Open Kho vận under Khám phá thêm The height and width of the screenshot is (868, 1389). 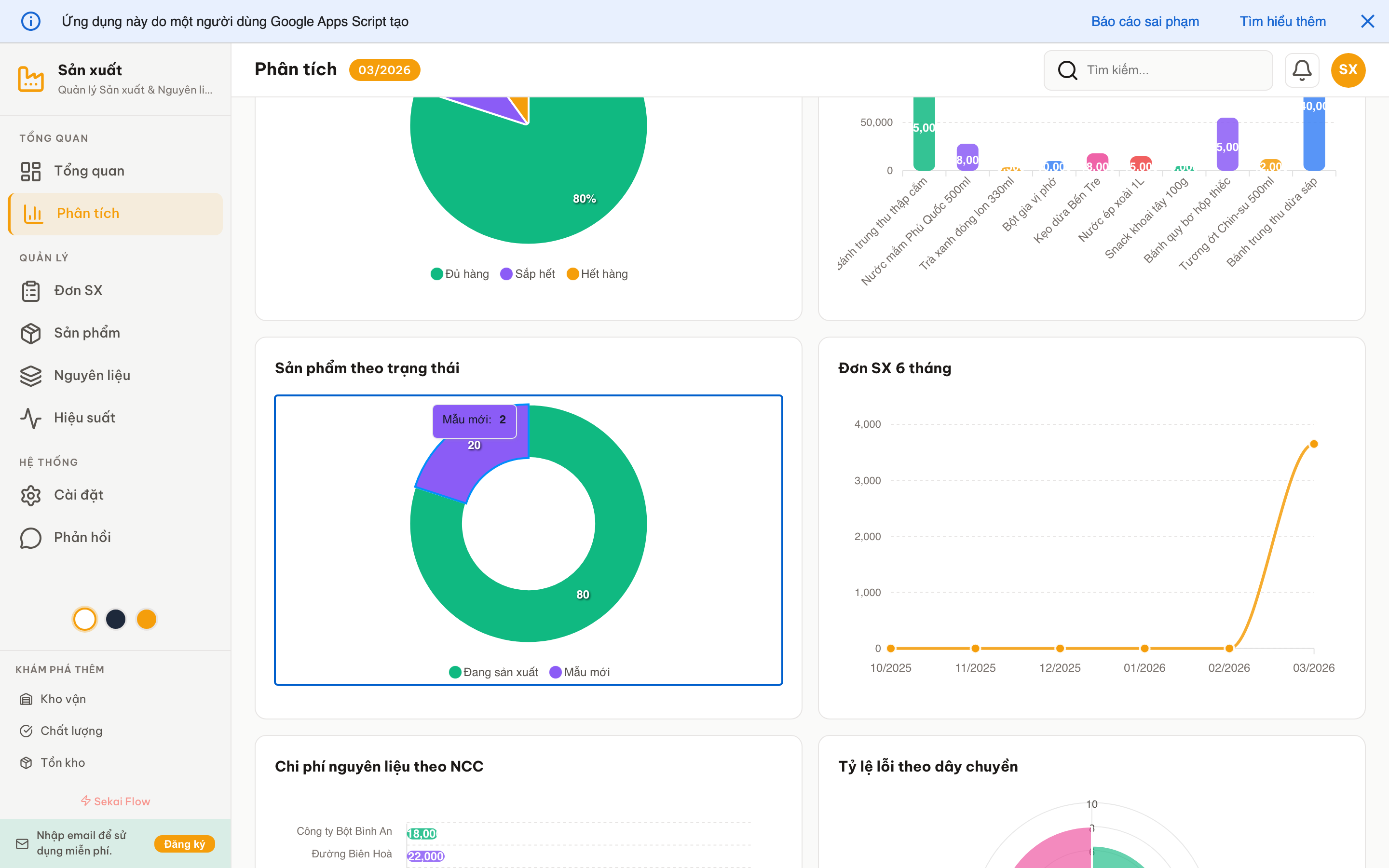coord(63,699)
